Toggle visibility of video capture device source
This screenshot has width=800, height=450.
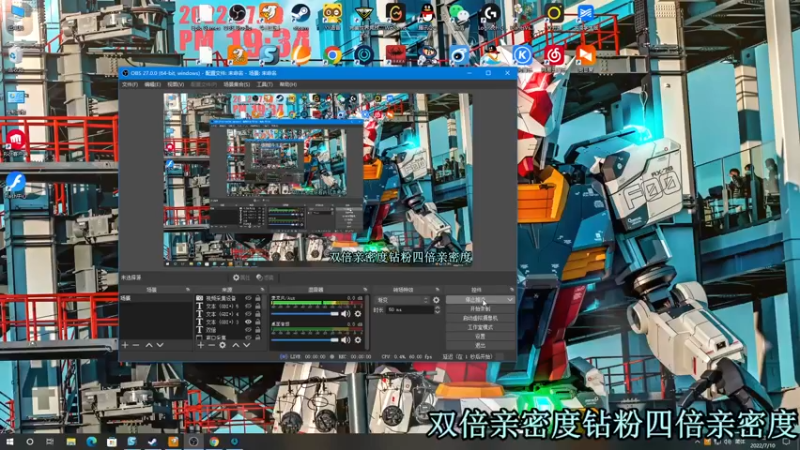pyautogui.click(x=248, y=298)
